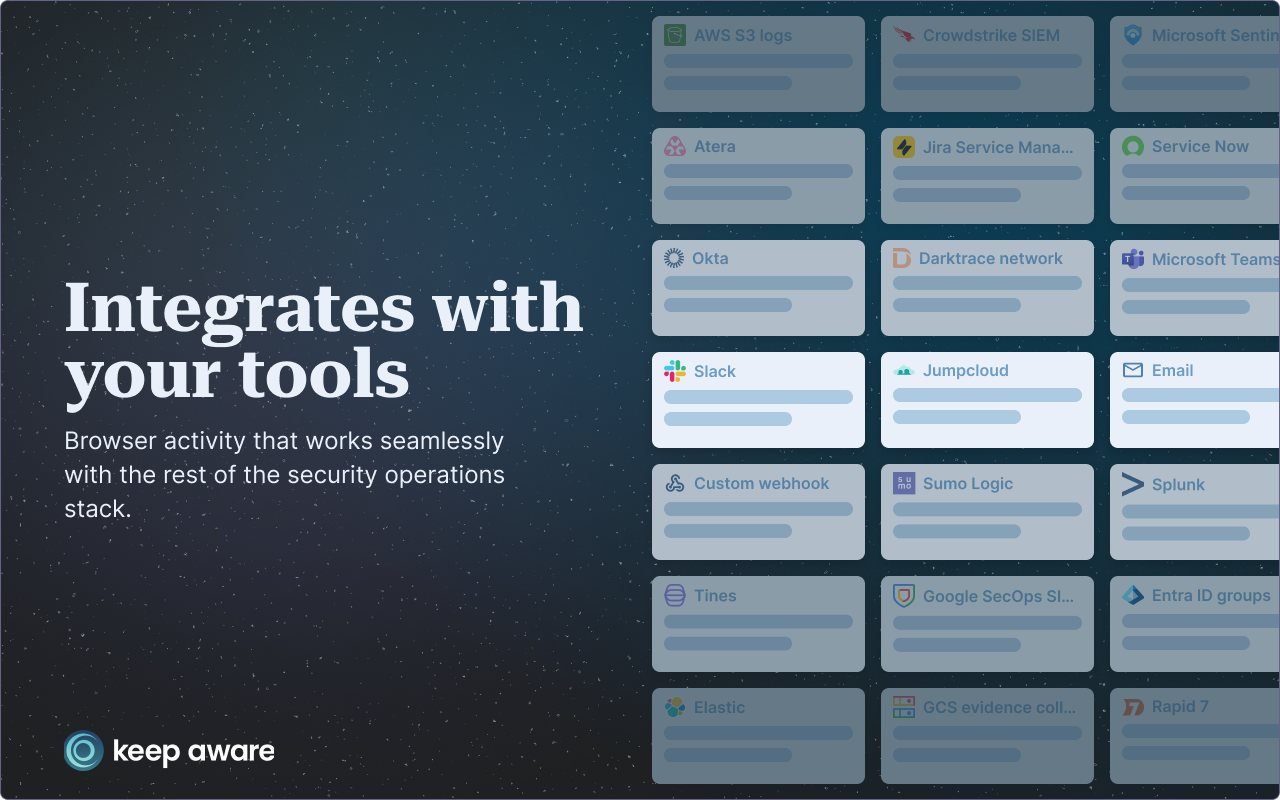The height and width of the screenshot is (800, 1280).
Task: Open the Elastic integration card
Action: 758,736
